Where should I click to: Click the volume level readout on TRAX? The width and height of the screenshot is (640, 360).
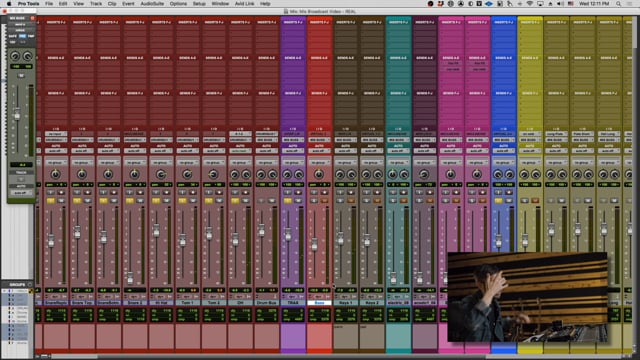tap(288, 290)
